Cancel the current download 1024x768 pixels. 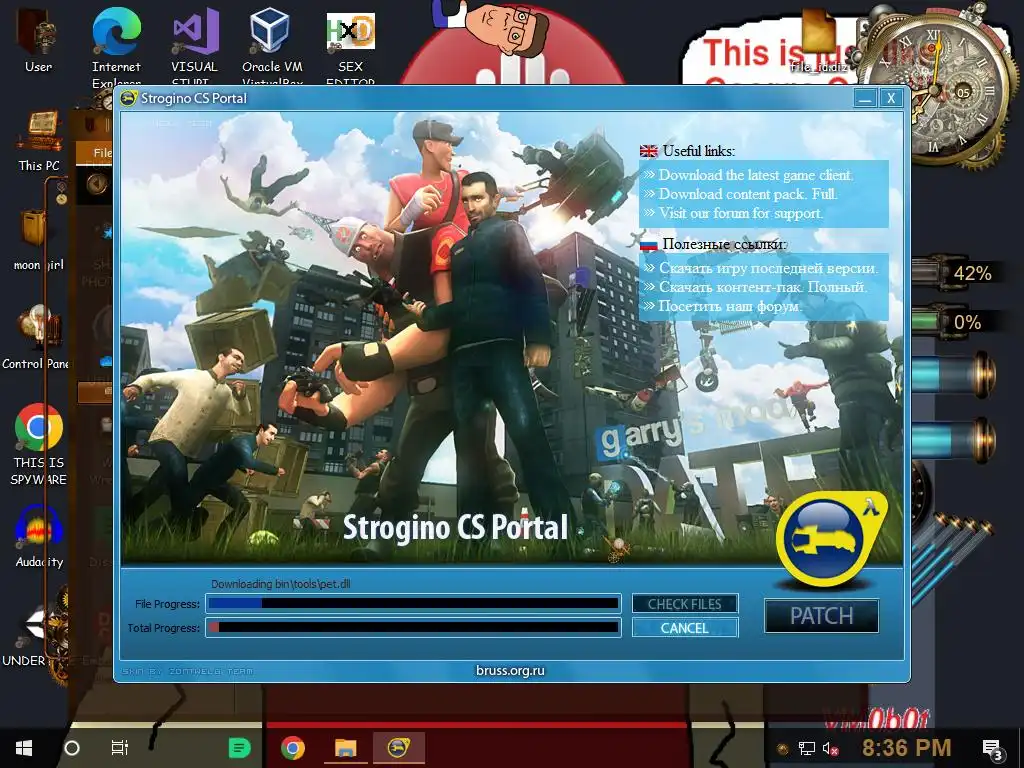[x=684, y=628]
